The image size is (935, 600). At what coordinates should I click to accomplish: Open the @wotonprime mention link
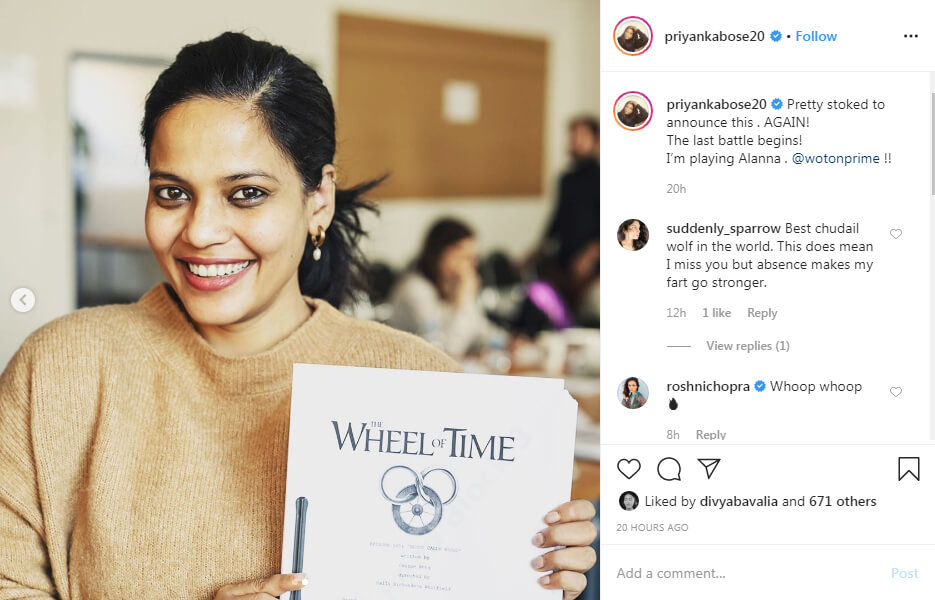[835, 159]
